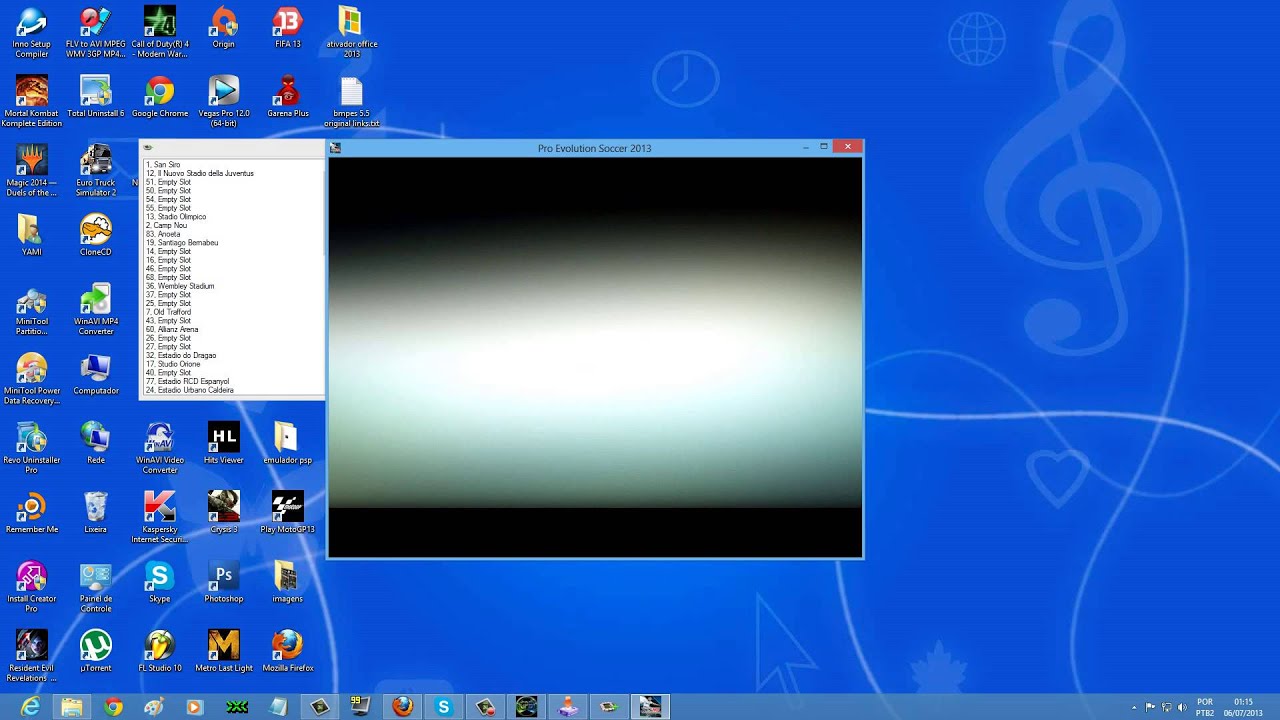The height and width of the screenshot is (720, 1280).
Task: Select the ativador office 2013 icon
Action: [x=351, y=32]
